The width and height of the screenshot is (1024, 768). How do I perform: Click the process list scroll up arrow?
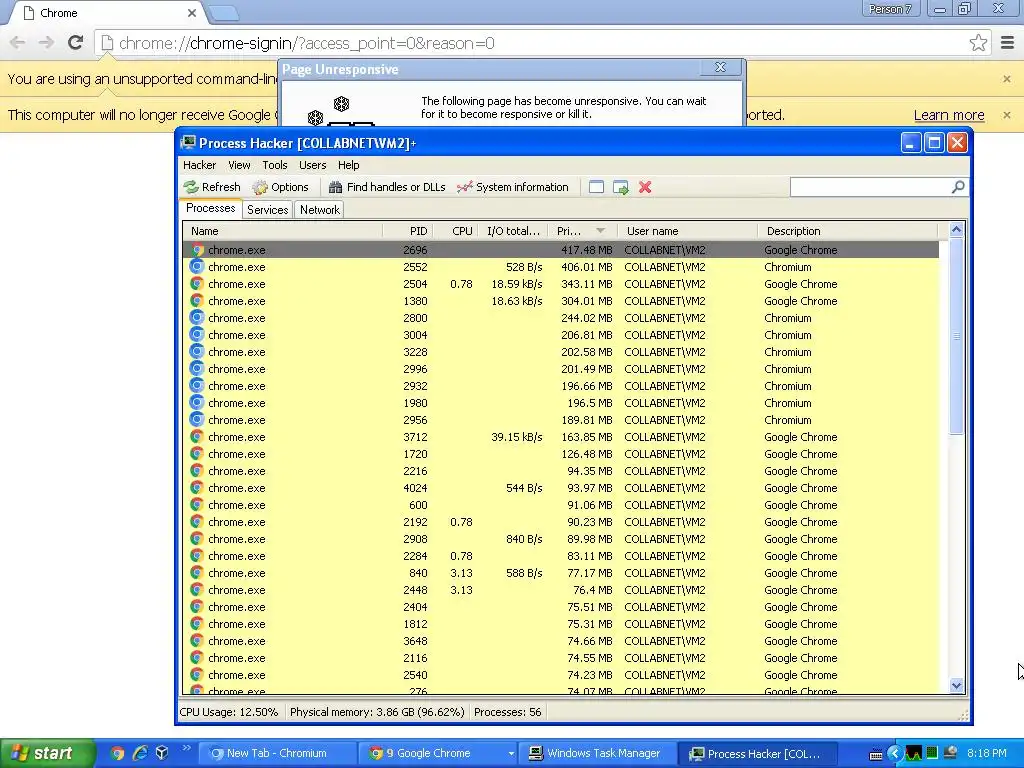click(956, 229)
